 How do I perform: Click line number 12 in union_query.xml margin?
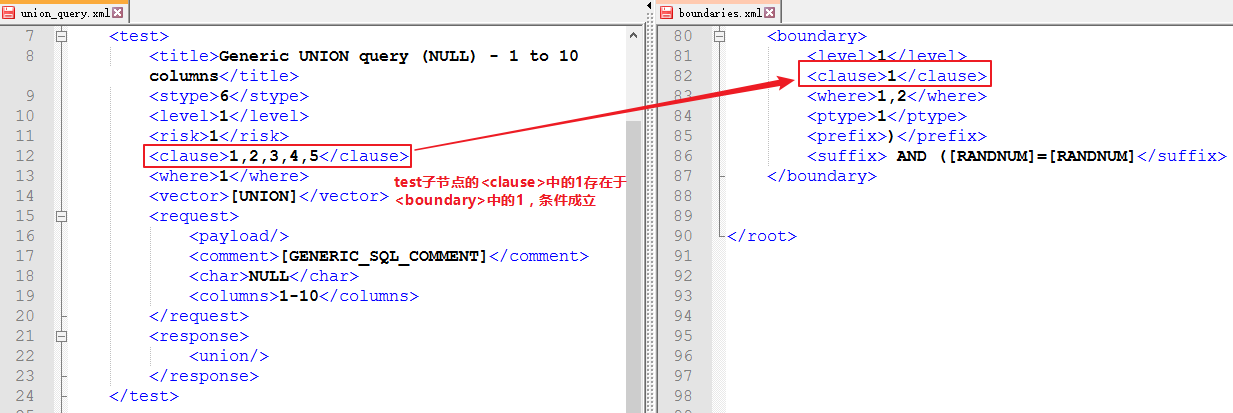[x=24, y=156]
